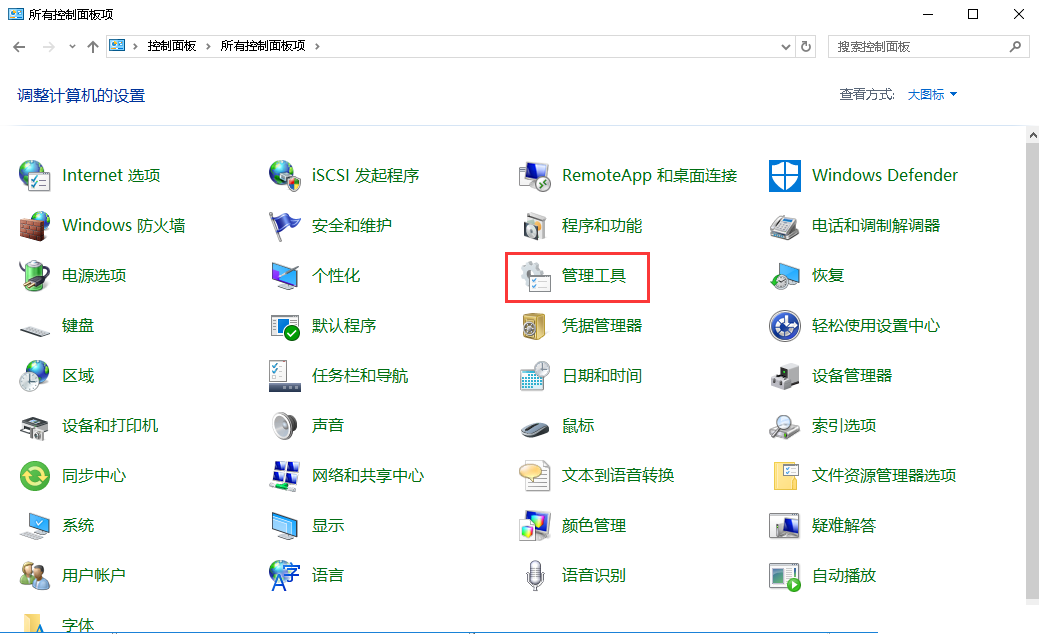This screenshot has height=634, width=1039.
Task: Click the 系统 computer icon
Action: click(x=34, y=526)
